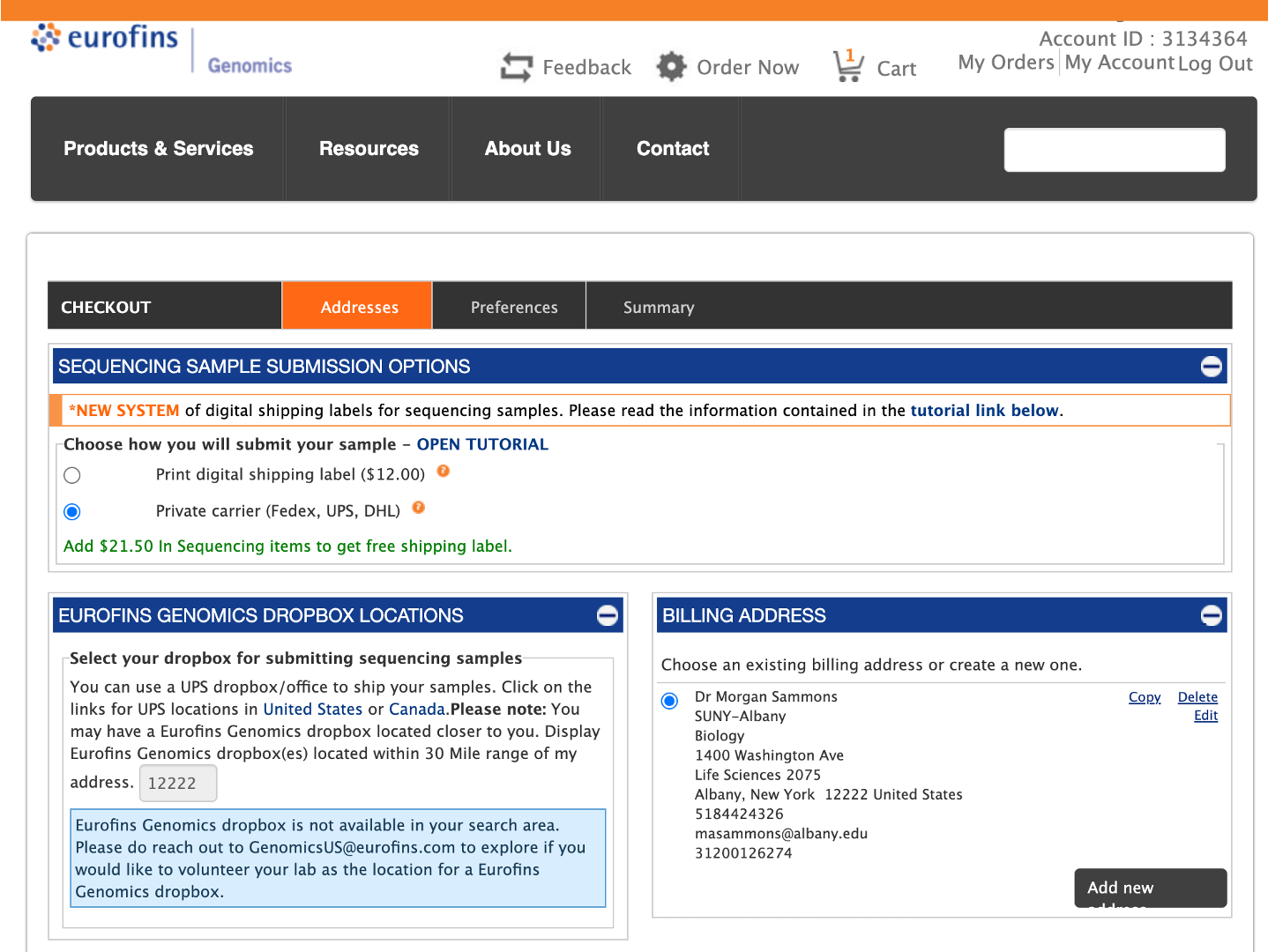Switch to the Summary checkout tab

pyautogui.click(x=659, y=307)
